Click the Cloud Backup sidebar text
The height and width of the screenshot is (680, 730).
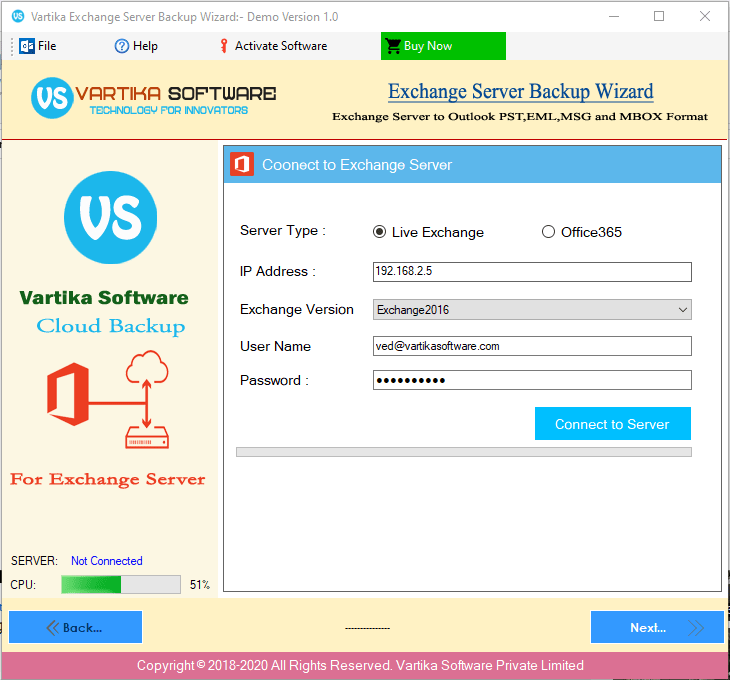pyautogui.click(x=111, y=326)
